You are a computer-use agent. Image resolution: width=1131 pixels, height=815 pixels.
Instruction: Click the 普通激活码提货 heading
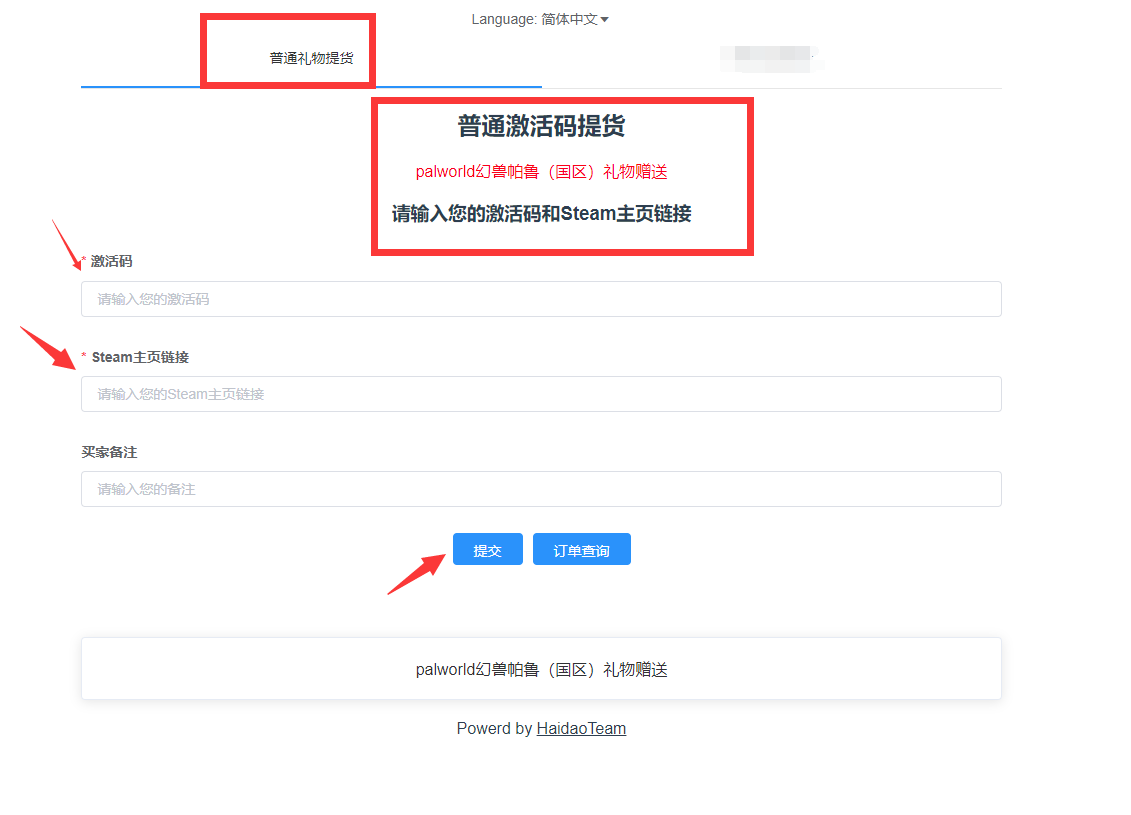541,127
